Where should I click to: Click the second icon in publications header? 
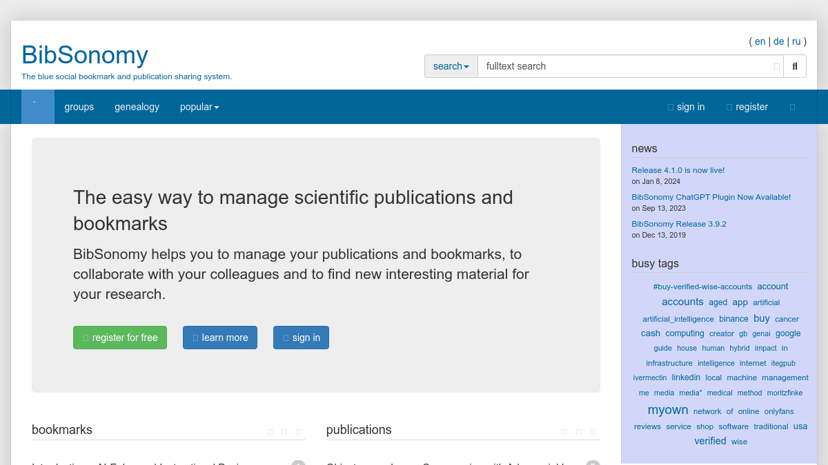tap(578, 432)
